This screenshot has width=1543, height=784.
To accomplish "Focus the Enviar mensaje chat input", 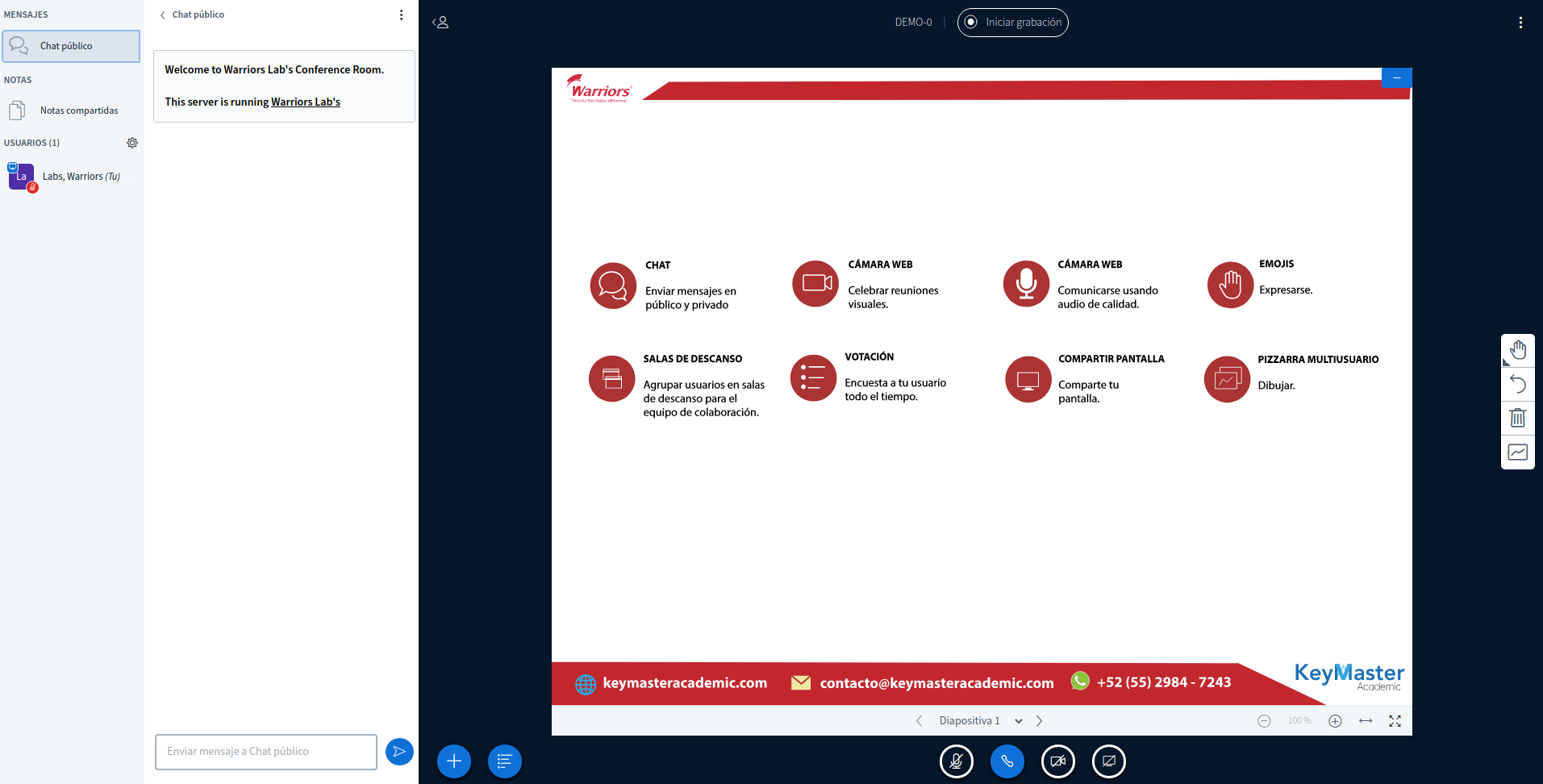I will [x=266, y=752].
